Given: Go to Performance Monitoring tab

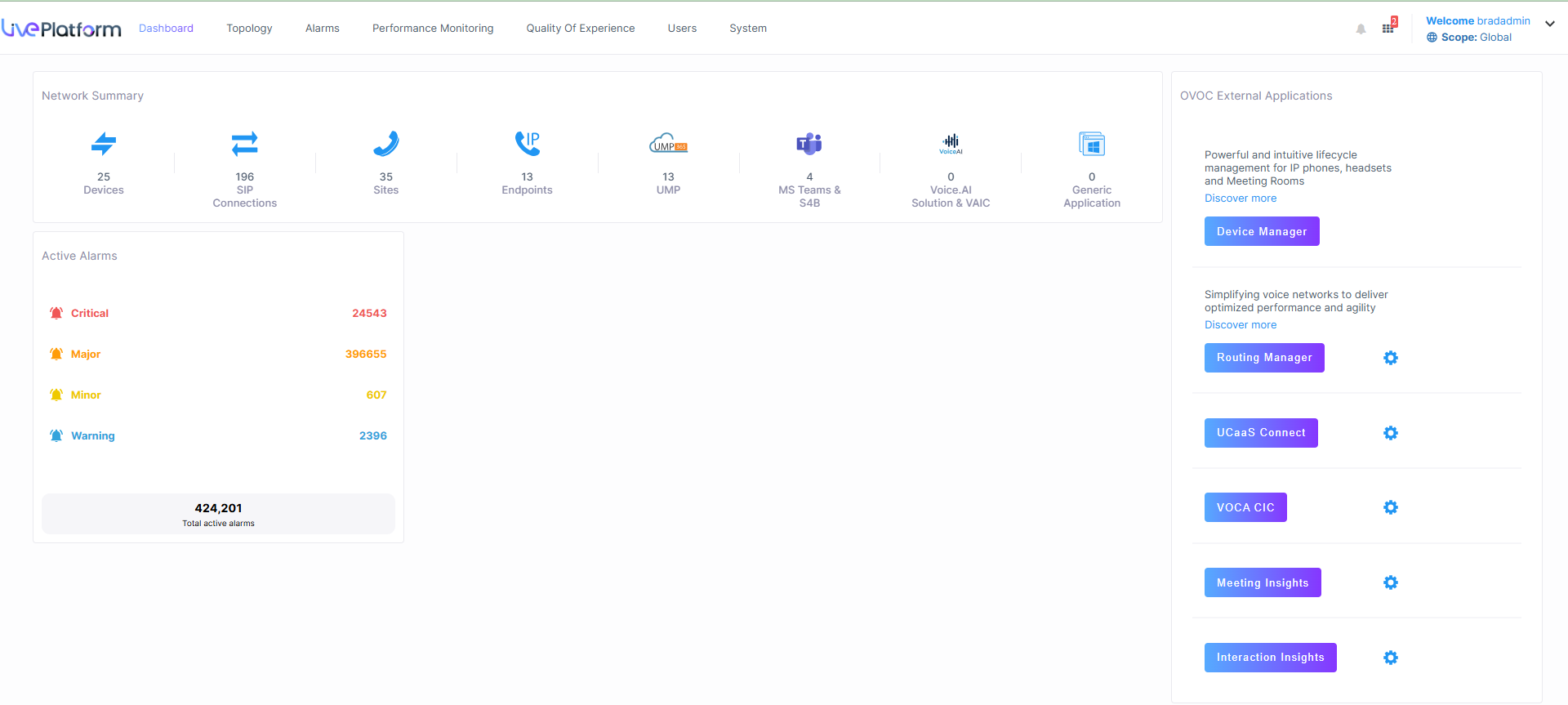Looking at the screenshot, I should (x=433, y=28).
